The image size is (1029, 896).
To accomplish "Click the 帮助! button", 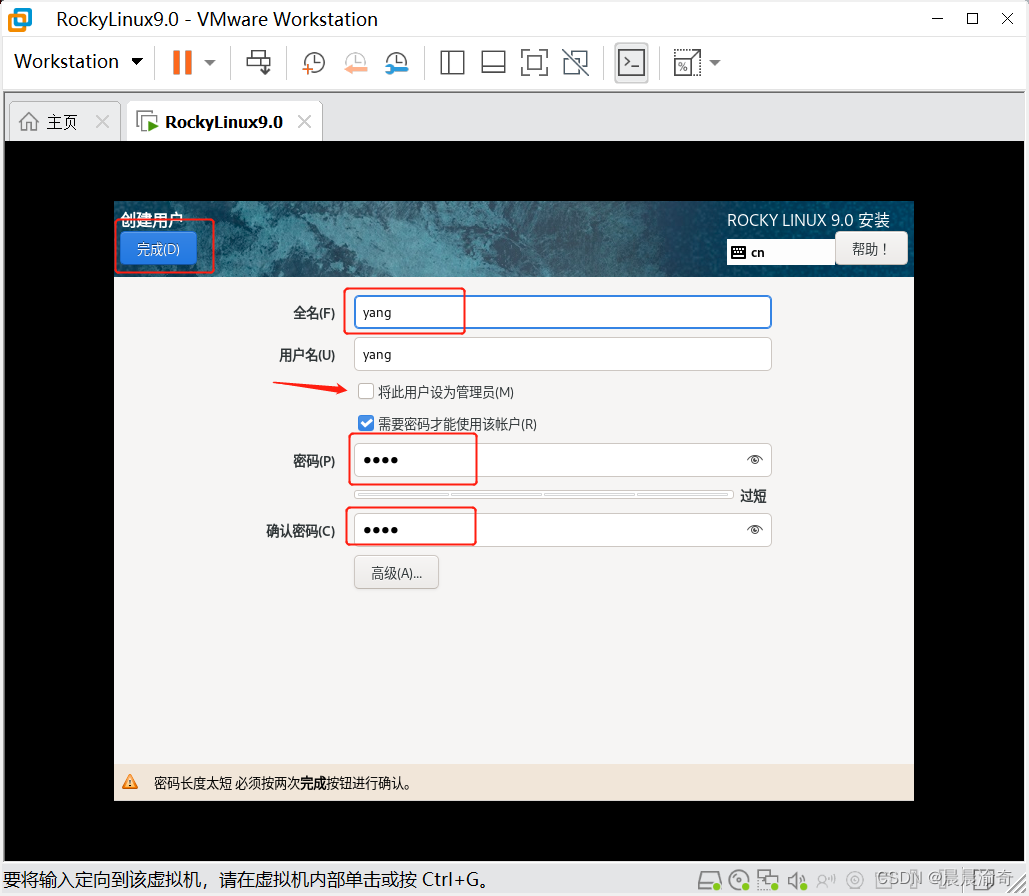I will 871,249.
